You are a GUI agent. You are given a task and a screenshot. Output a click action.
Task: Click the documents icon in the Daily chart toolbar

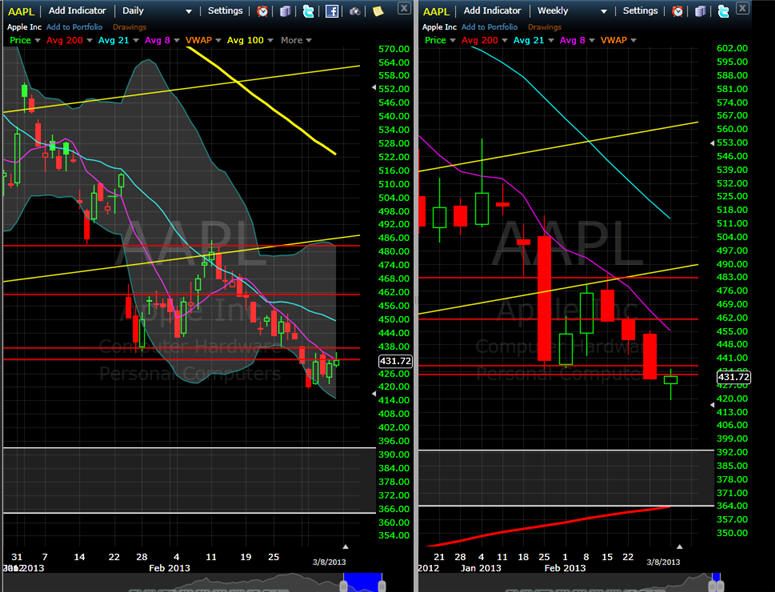(x=285, y=11)
